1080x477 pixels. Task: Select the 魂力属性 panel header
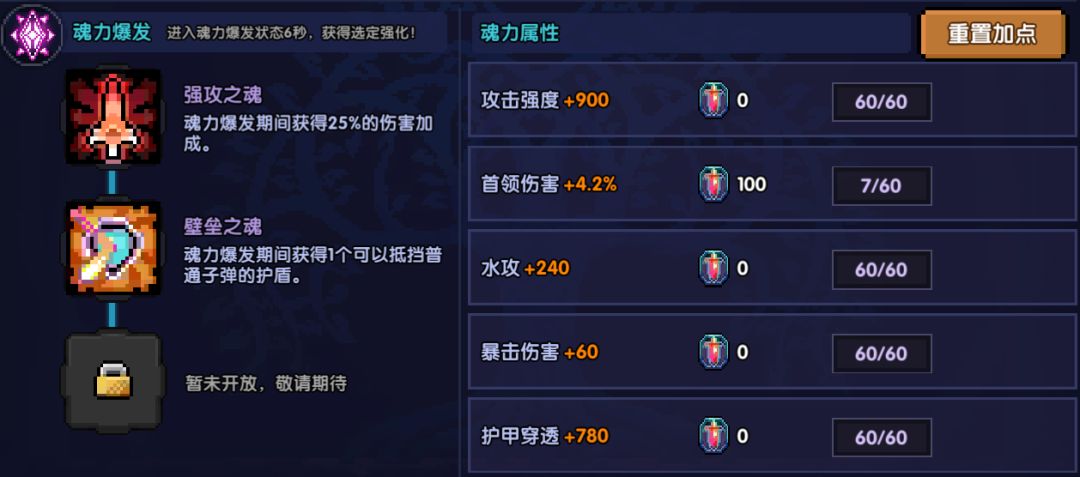tap(519, 33)
